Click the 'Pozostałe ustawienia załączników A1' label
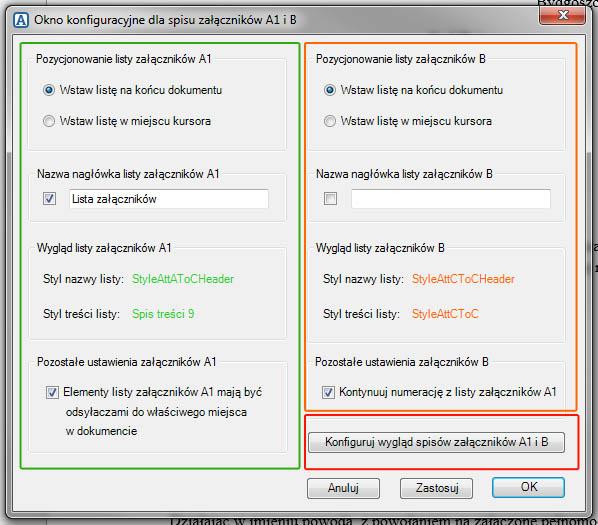598x525 pixels. point(127,362)
